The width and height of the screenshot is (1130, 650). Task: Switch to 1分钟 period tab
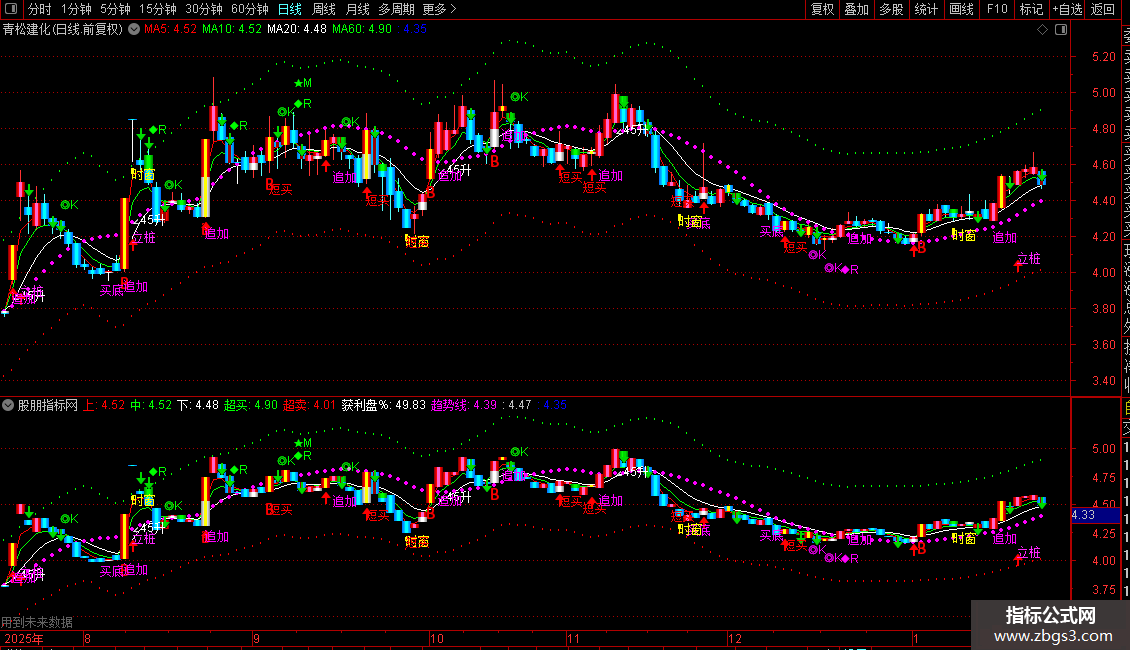coord(76,9)
